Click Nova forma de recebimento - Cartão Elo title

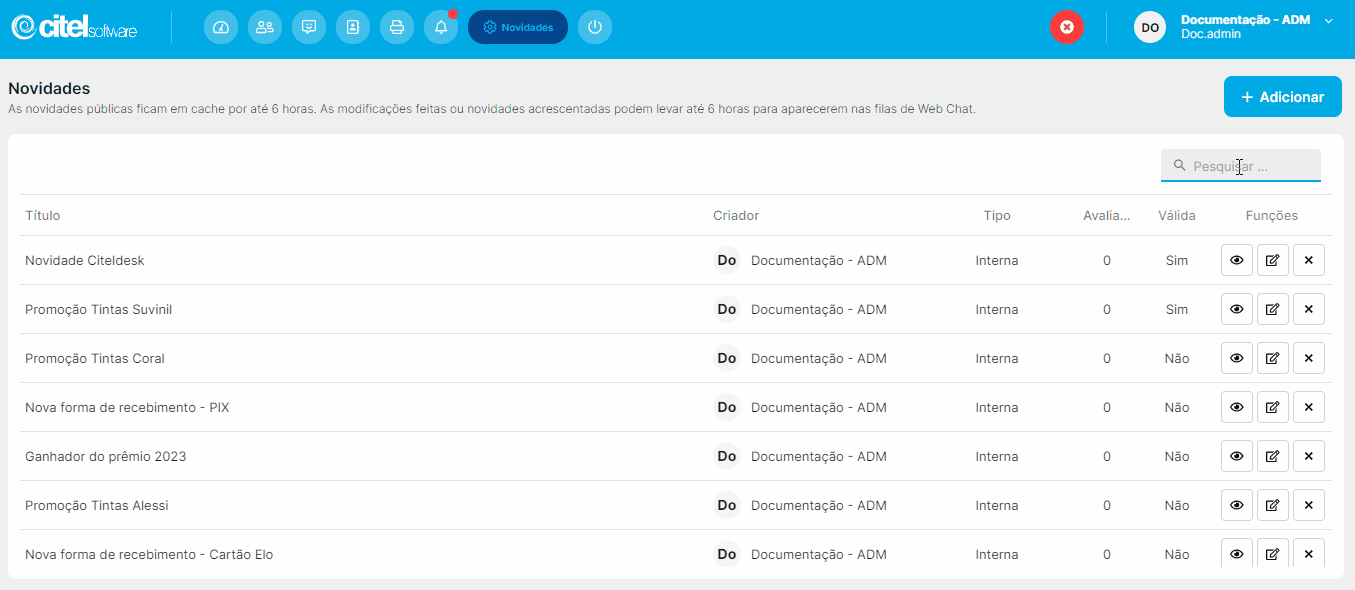click(x=149, y=554)
